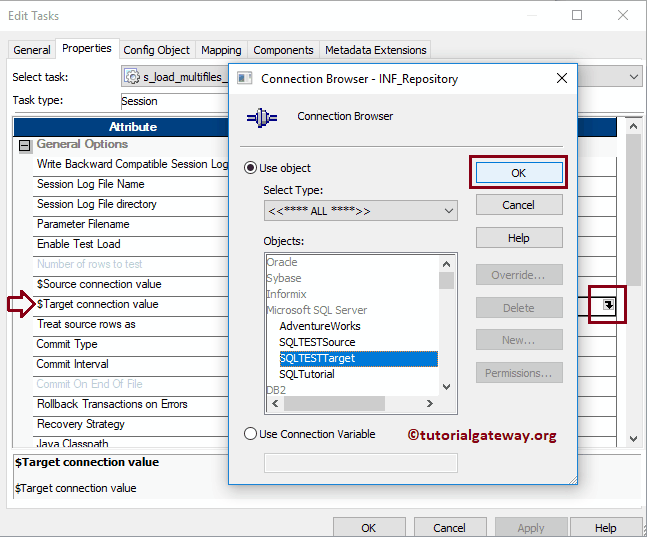Select the Treat source rows as row
This screenshot has width=647, height=537.
(131, 324)
